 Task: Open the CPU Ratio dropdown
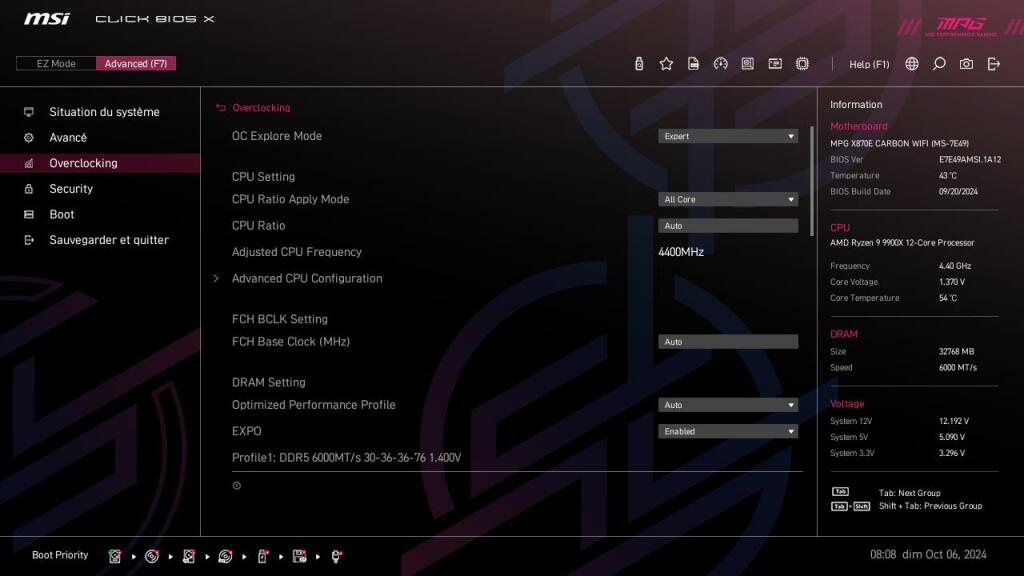click(x=728, y=225)
